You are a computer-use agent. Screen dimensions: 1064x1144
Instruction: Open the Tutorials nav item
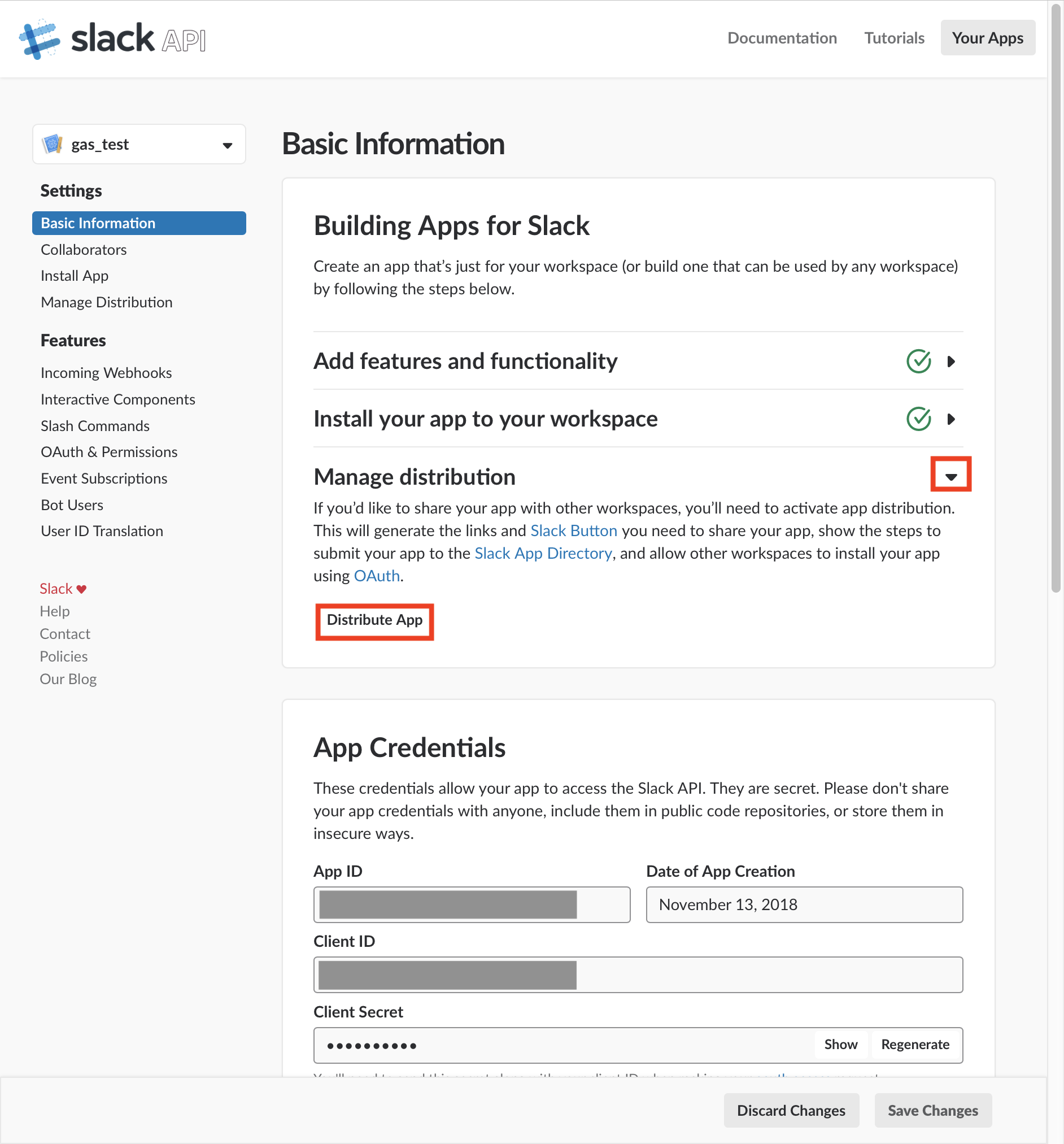click(x=894, y=38)
